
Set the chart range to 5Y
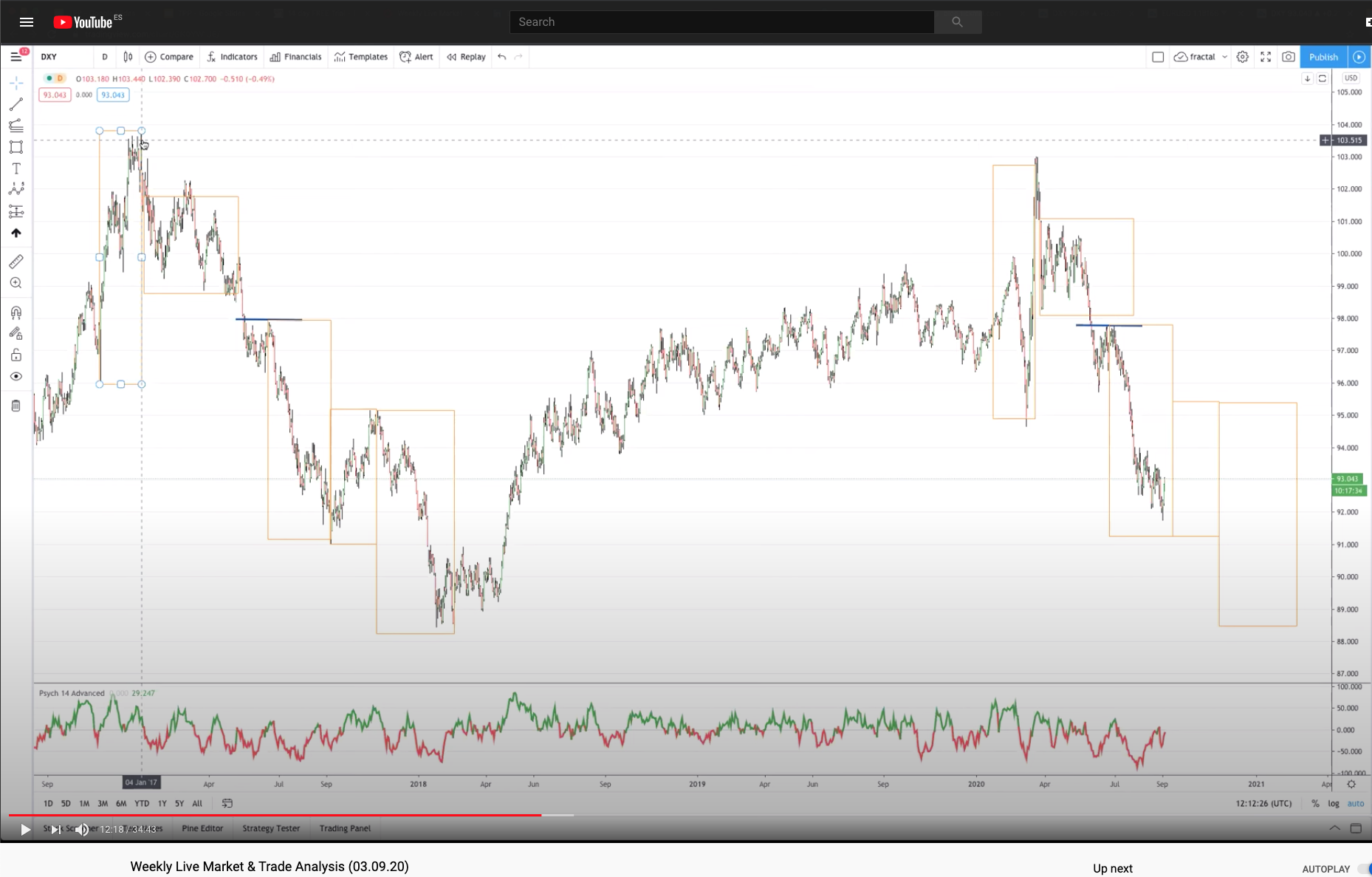179,803
